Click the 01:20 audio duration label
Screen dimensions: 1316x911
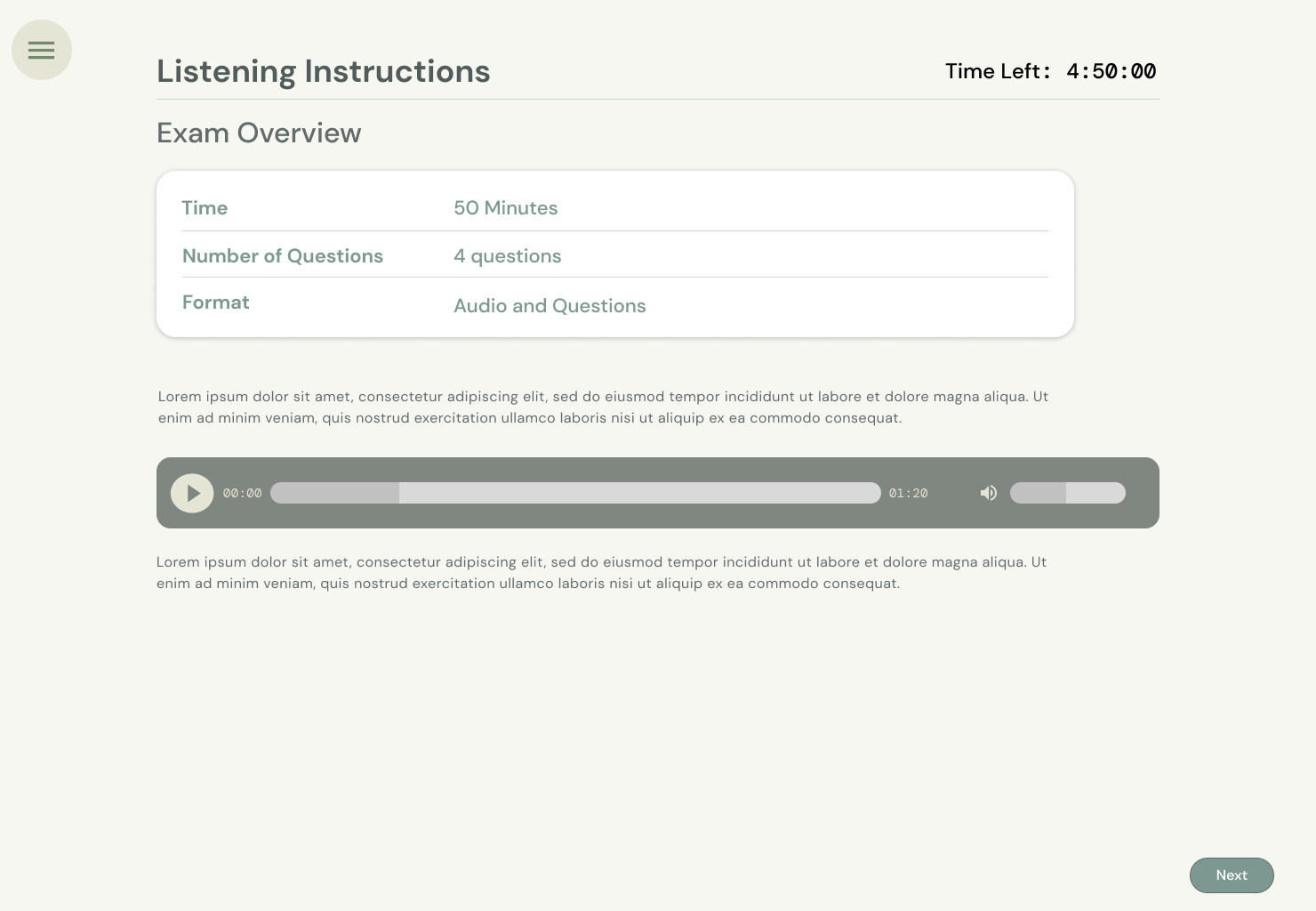(x=908, y=493)
